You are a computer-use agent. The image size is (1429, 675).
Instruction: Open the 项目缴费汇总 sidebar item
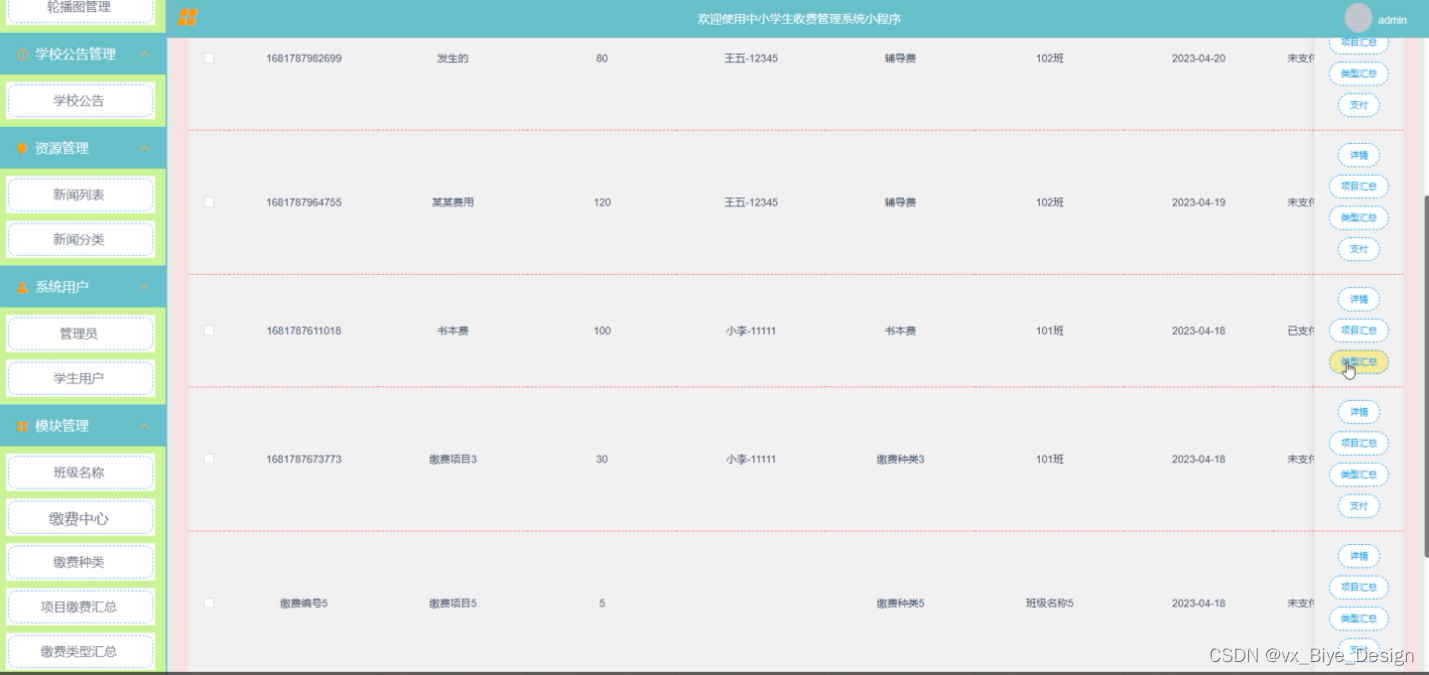coord(80,607)
